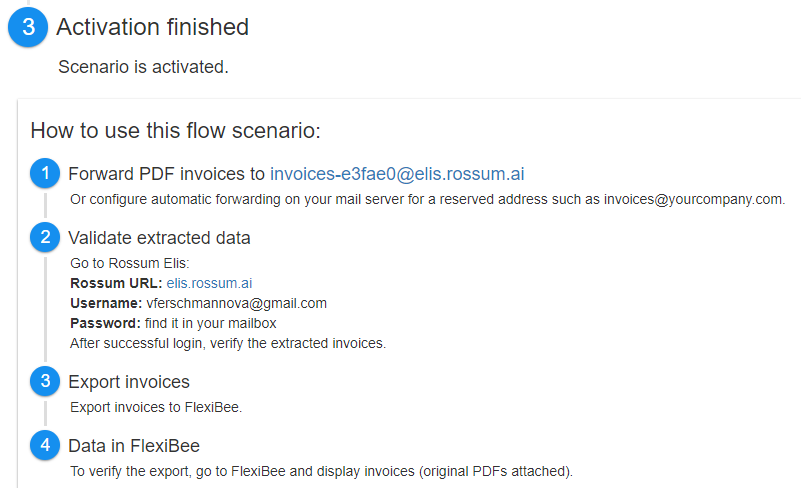Click the After successful login sentence

228,343
